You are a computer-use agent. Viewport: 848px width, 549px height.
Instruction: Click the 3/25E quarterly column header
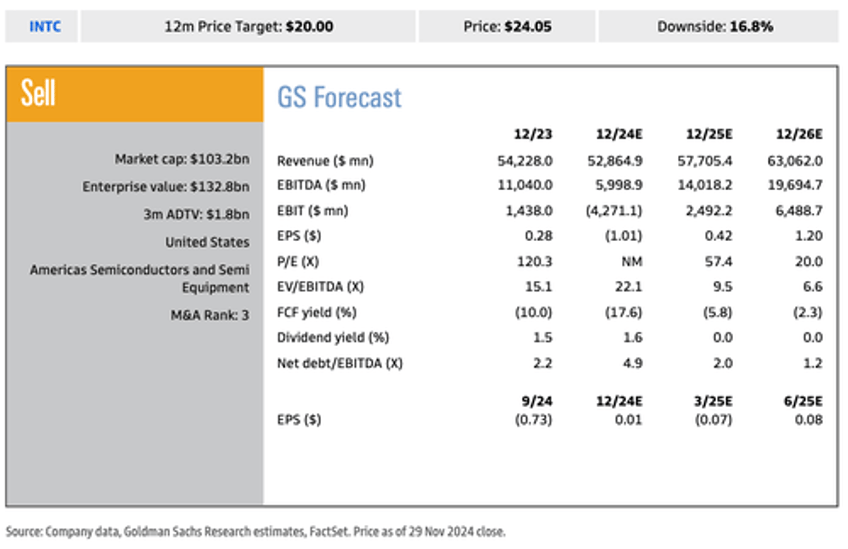click(713, 401)
